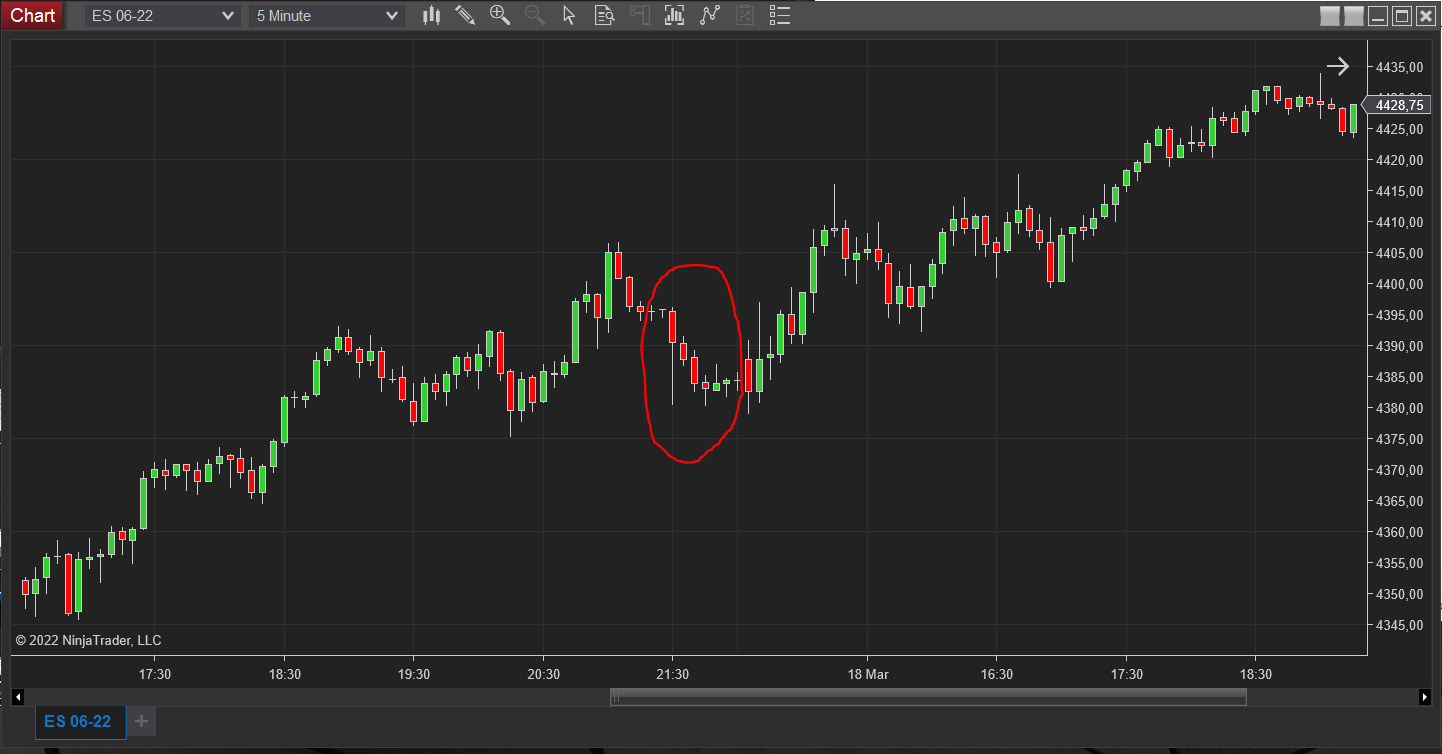Click the 4390,00 price axis label
This screenshot has height=754, width=1442.
(x=1399, y=346)
